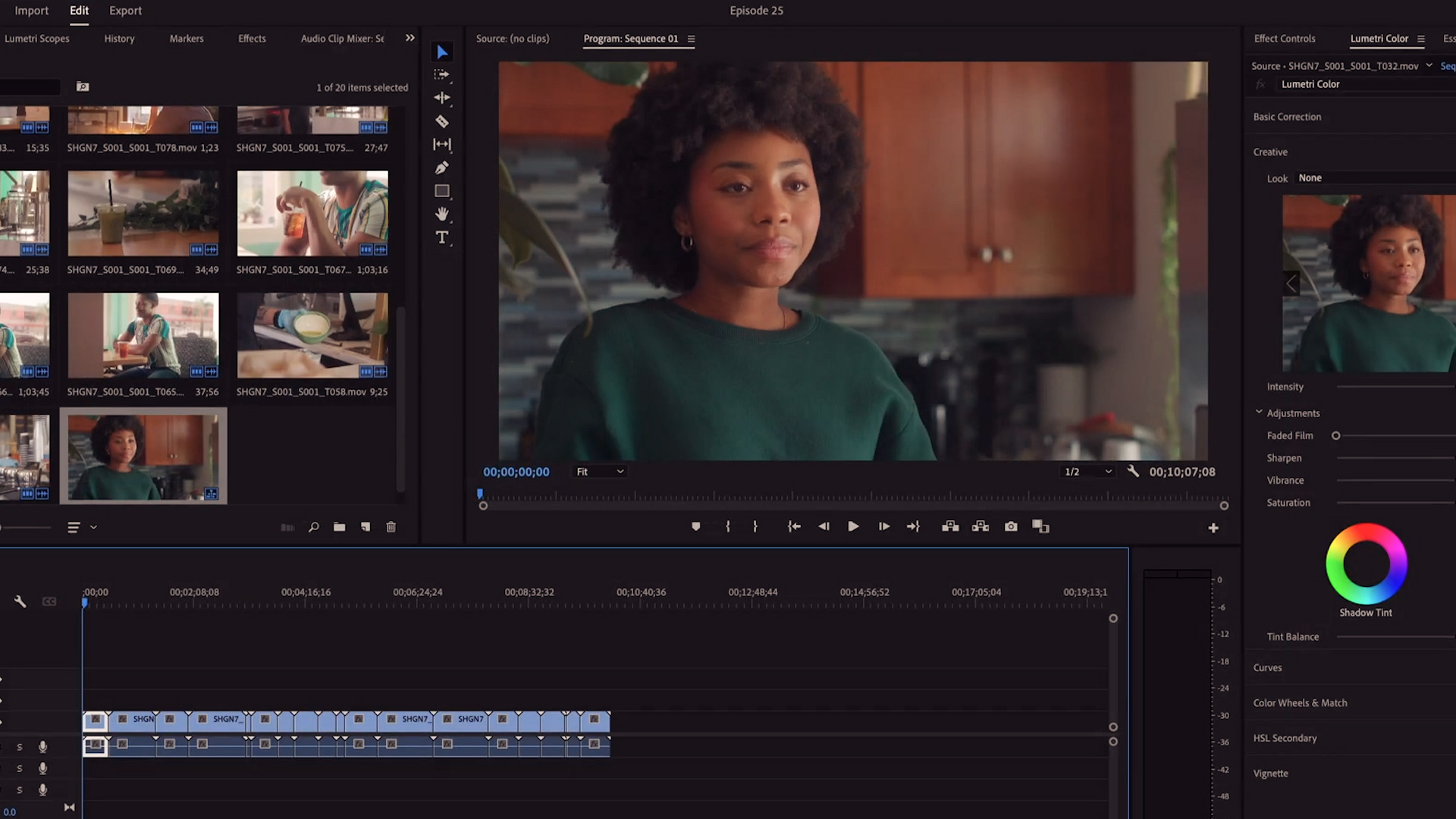Image resolution: width=1456 pixels, height=819 pixels.
Task: Collapse the Adjustments section
Action: click(1259, 413)
